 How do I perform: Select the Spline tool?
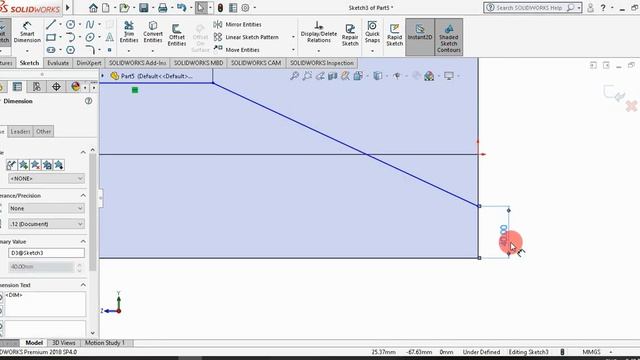[x=90, y=24]
